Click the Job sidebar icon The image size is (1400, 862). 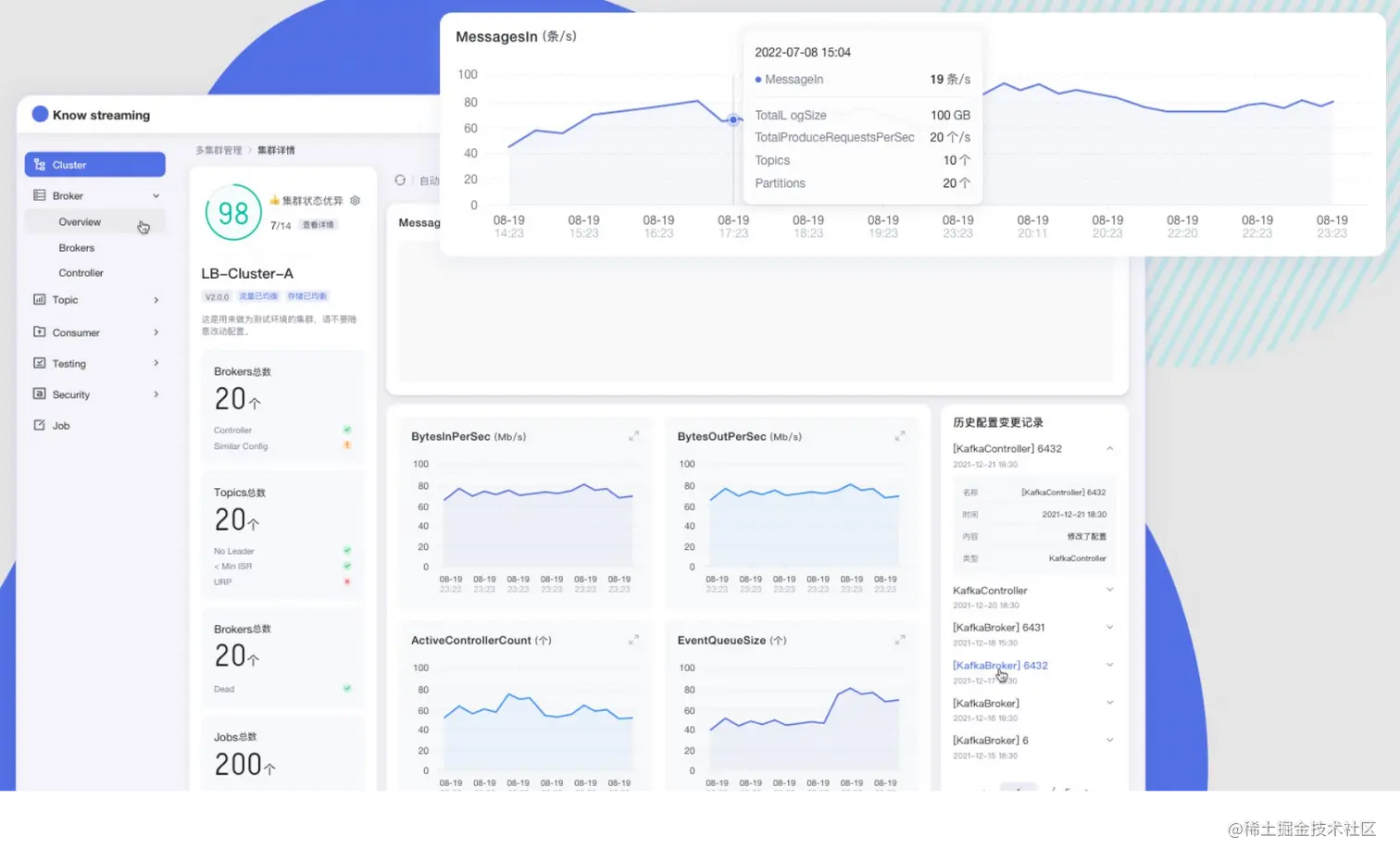(39, 425)
